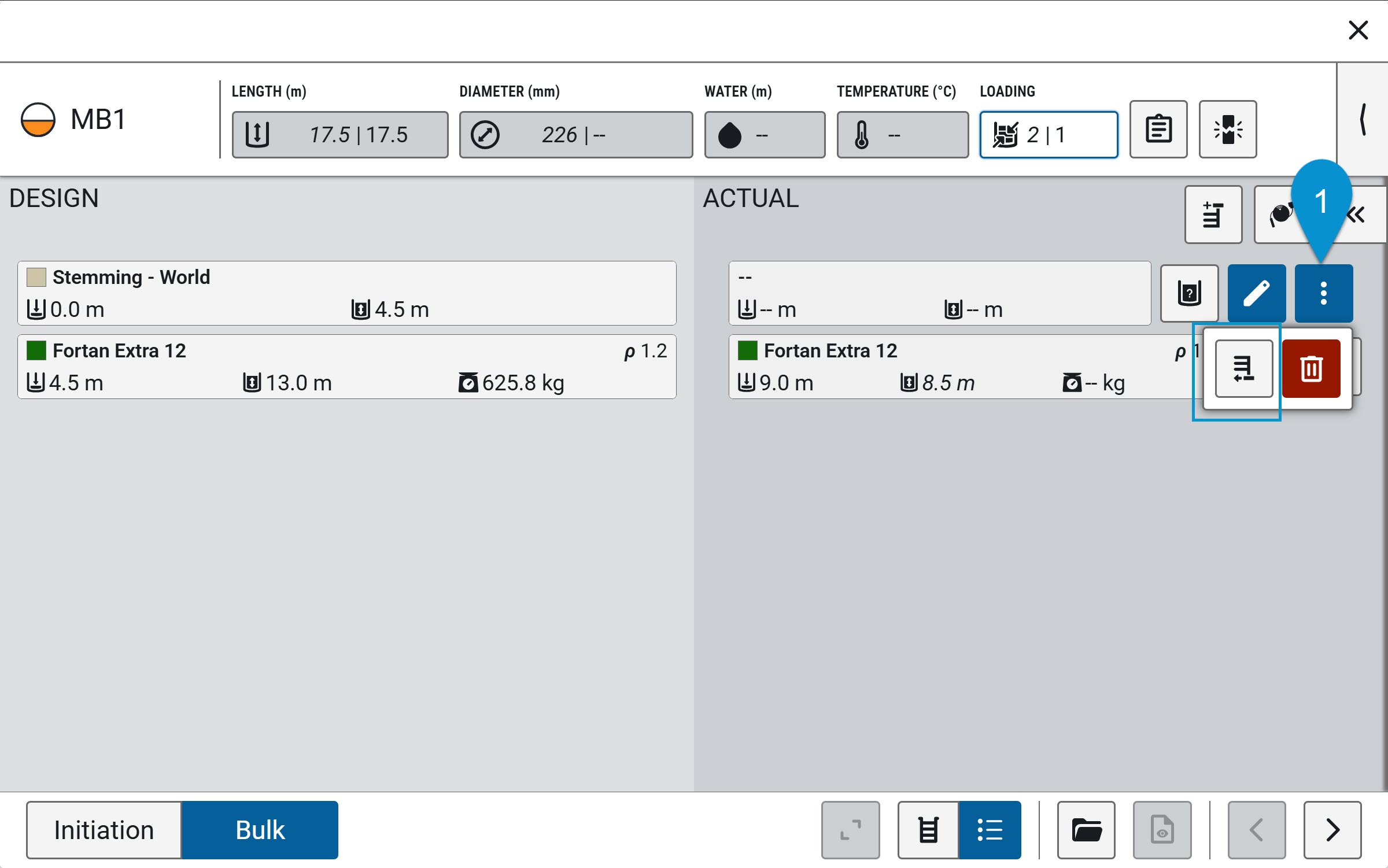Screen dimensions: 1388x868
Task: Open the folder icon in bottom toolbar
Action: (x=1086, y=830)
